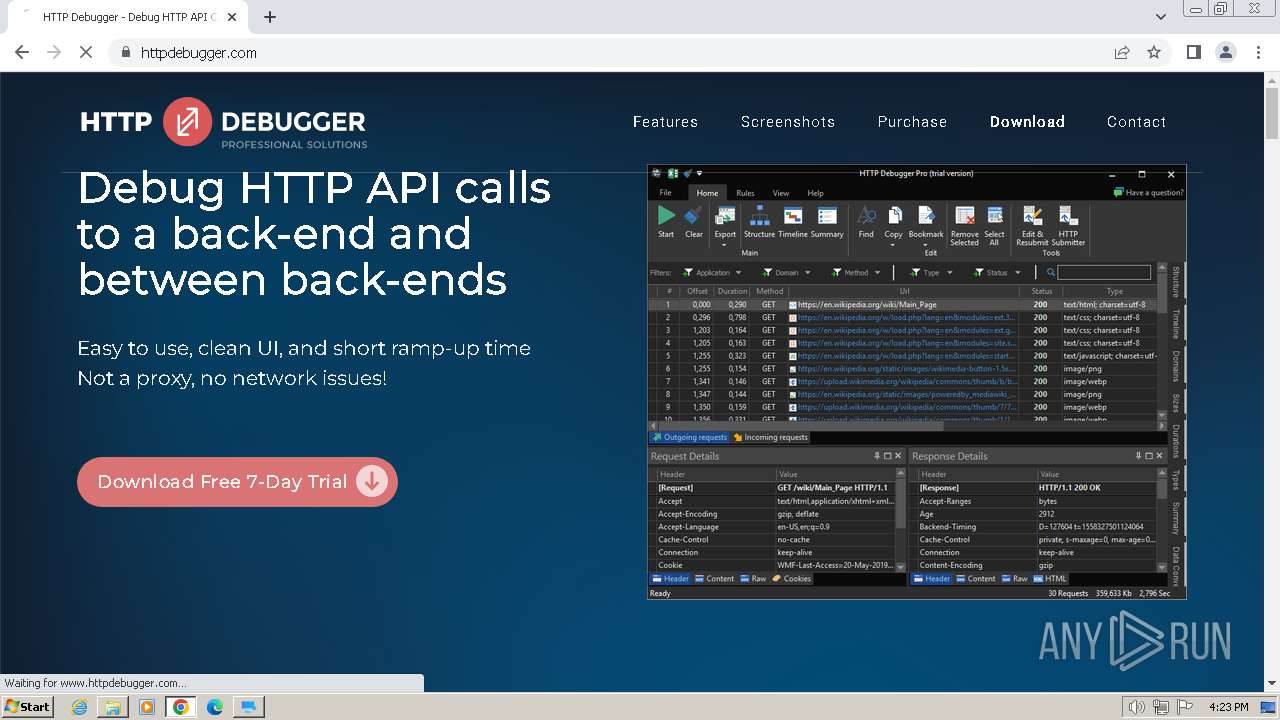1280x720 pixels.
Task: Close the HTTP Debugger tab
Action: point(232,17)
